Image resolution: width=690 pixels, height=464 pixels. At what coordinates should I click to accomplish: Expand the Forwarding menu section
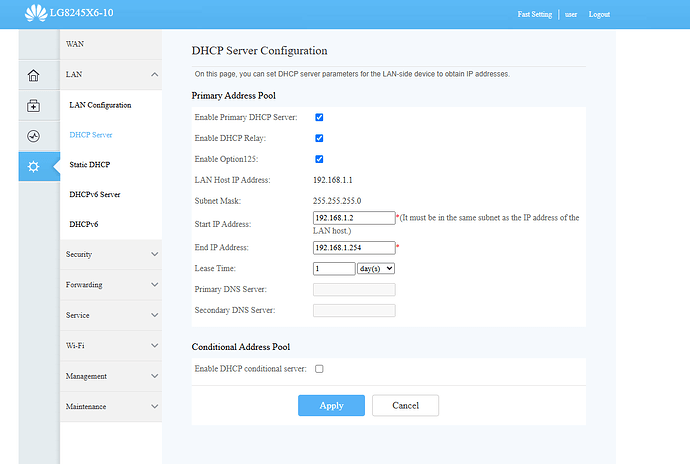[x=111, y=284]
